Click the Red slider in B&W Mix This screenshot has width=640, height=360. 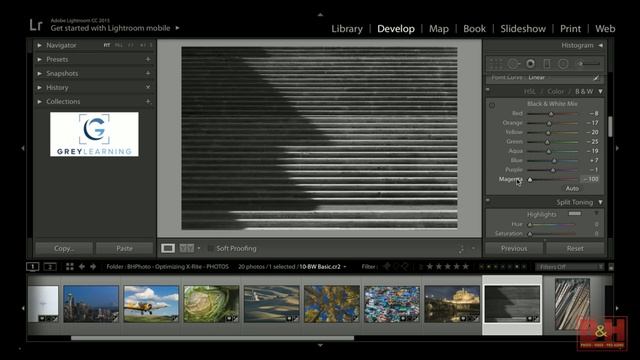pyautogui.click(x=553, y=113)
